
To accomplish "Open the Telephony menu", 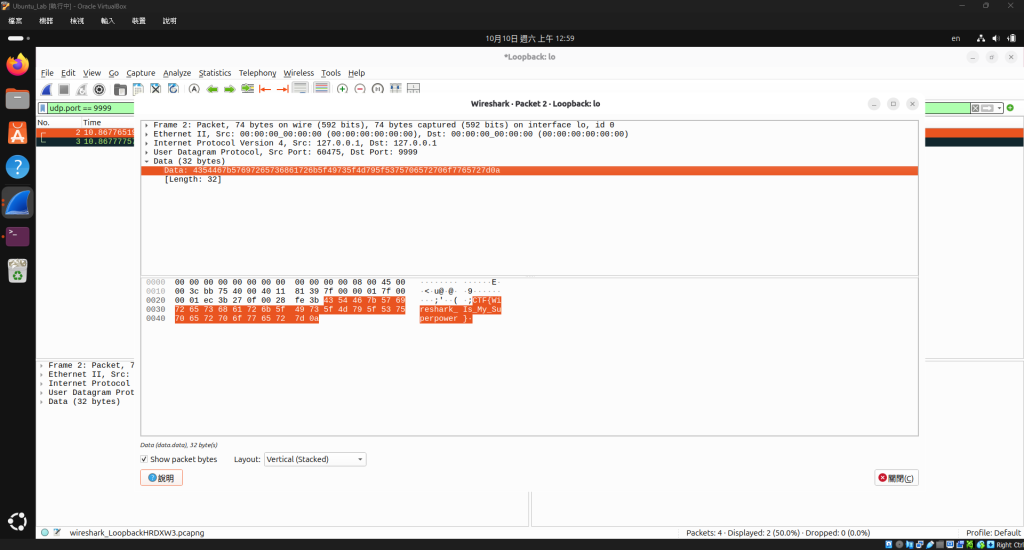I will 257,73.
